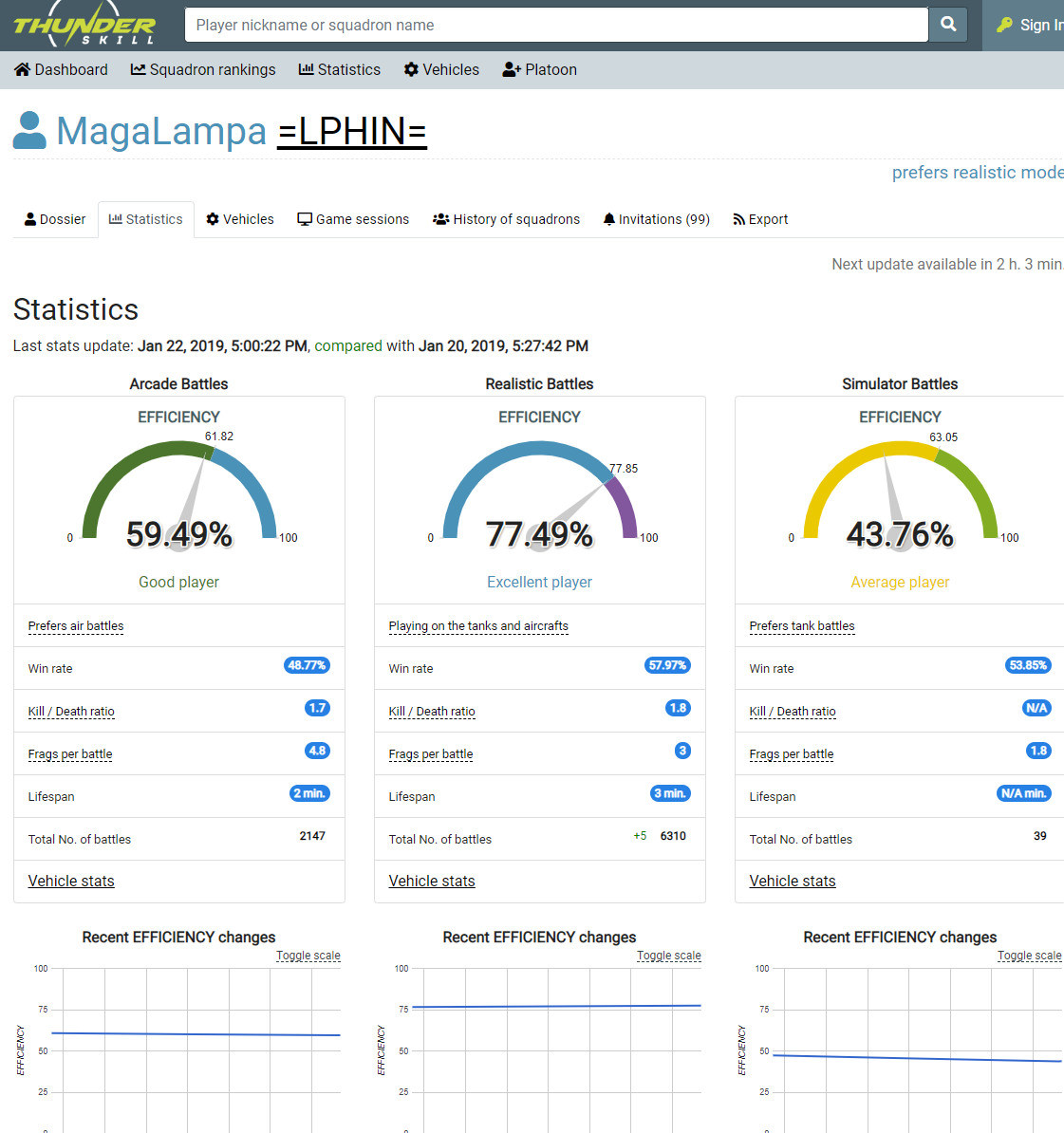Open Statistics in the top navigation bar
Viewport: 1064px width, 1133px height.
point(340,69)
